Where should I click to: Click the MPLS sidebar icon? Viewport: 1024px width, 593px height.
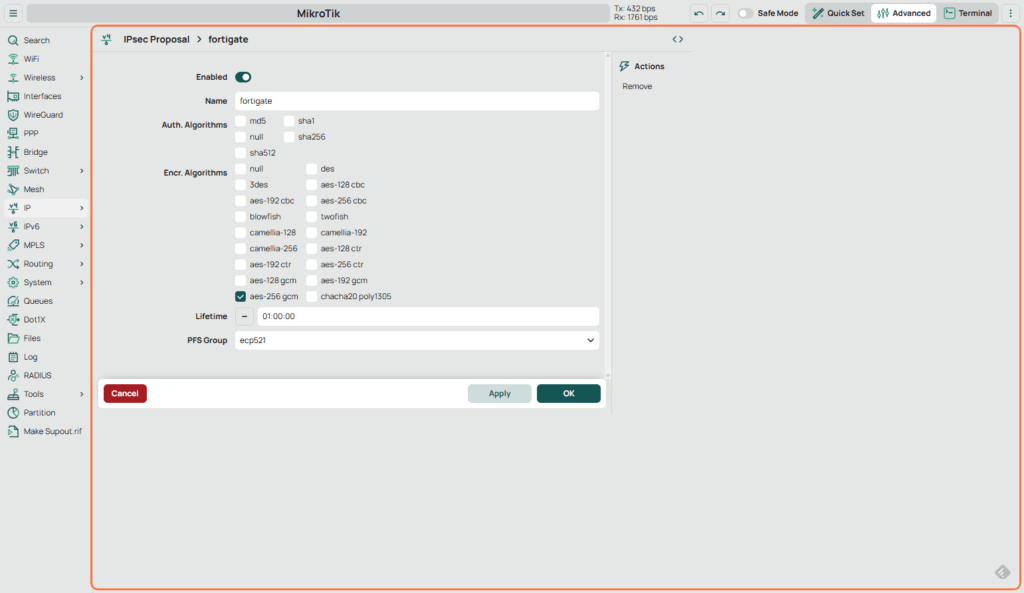pyautogui.click(x=13, y=246)
